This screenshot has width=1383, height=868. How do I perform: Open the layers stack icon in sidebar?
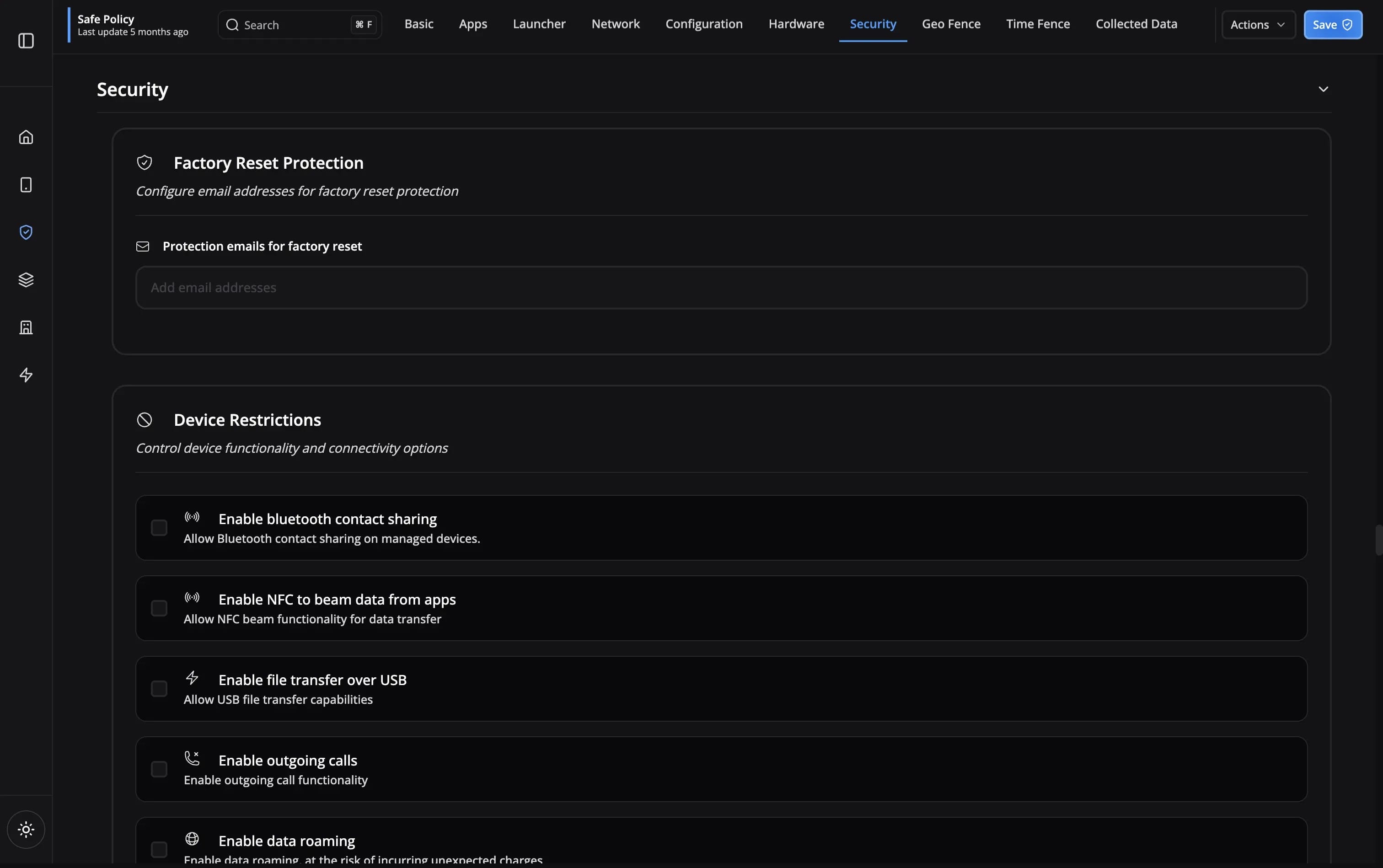point(26,280)
